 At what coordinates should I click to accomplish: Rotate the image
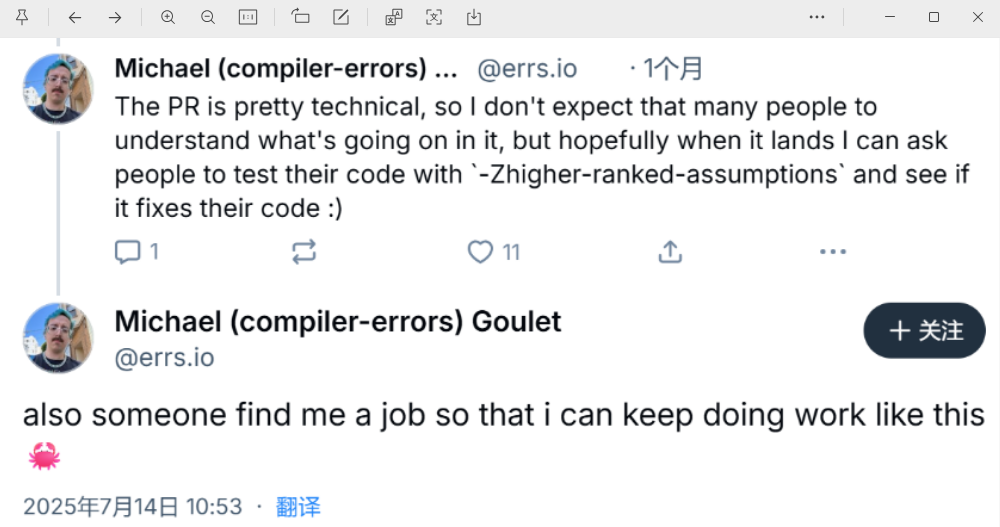tap(300, 17)
